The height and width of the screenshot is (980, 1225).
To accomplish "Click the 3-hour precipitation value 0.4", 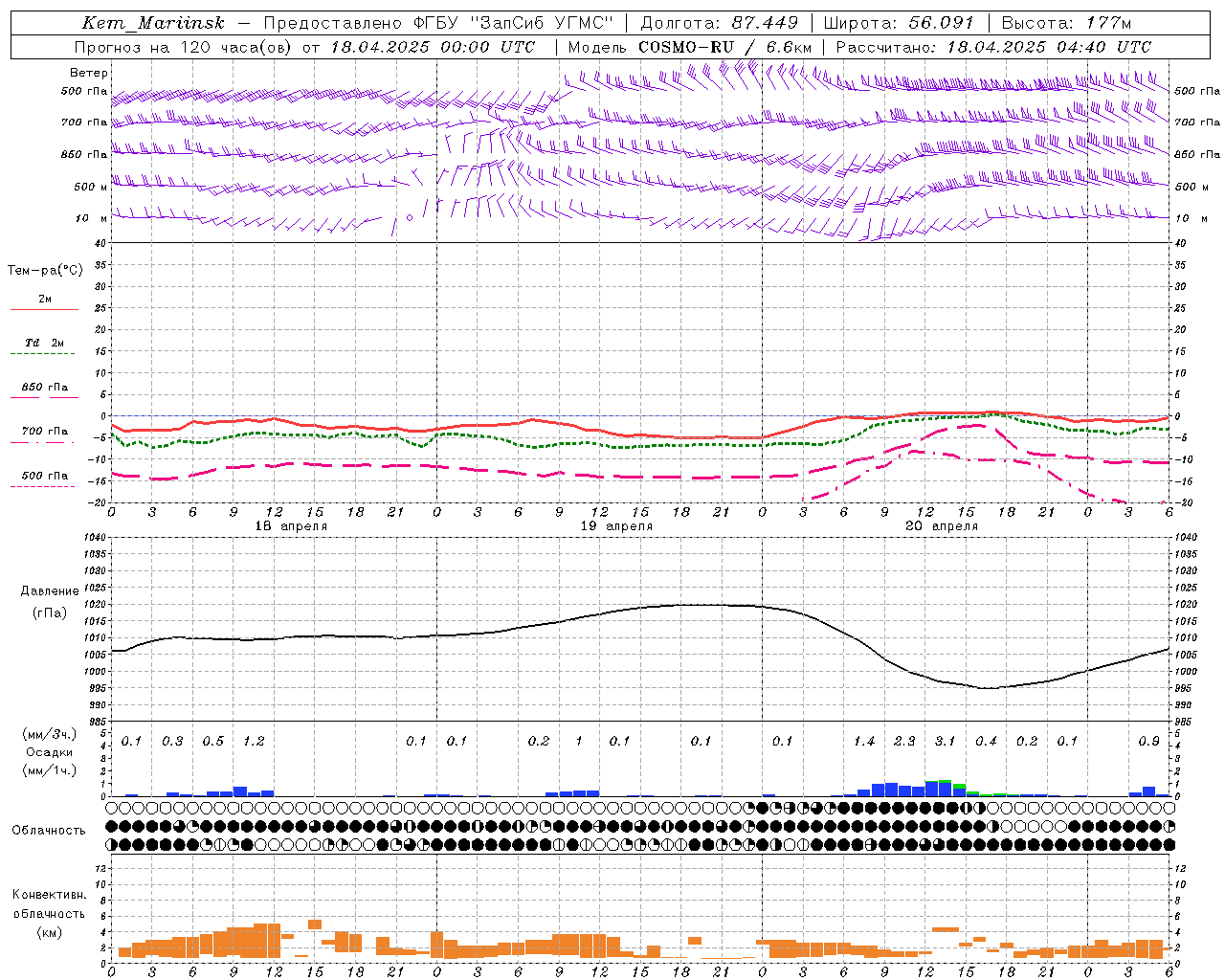I will pyautogui.click(x=986, y=742).
